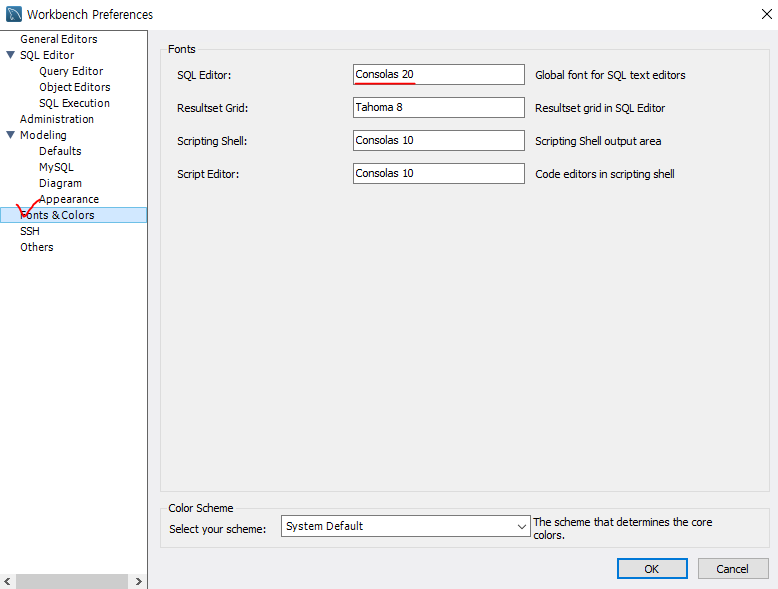Open SSH preferences page
Screen dimensions: 778x589
tap(30, 231)
